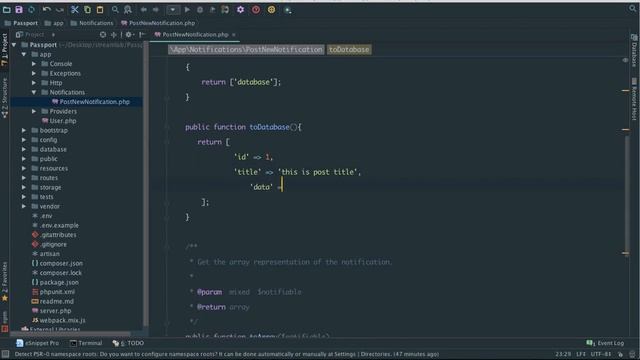The height and width of the screenshot is (360, 640).
Task: Open the TODO tool window
Action: click(x=128, y=343)
